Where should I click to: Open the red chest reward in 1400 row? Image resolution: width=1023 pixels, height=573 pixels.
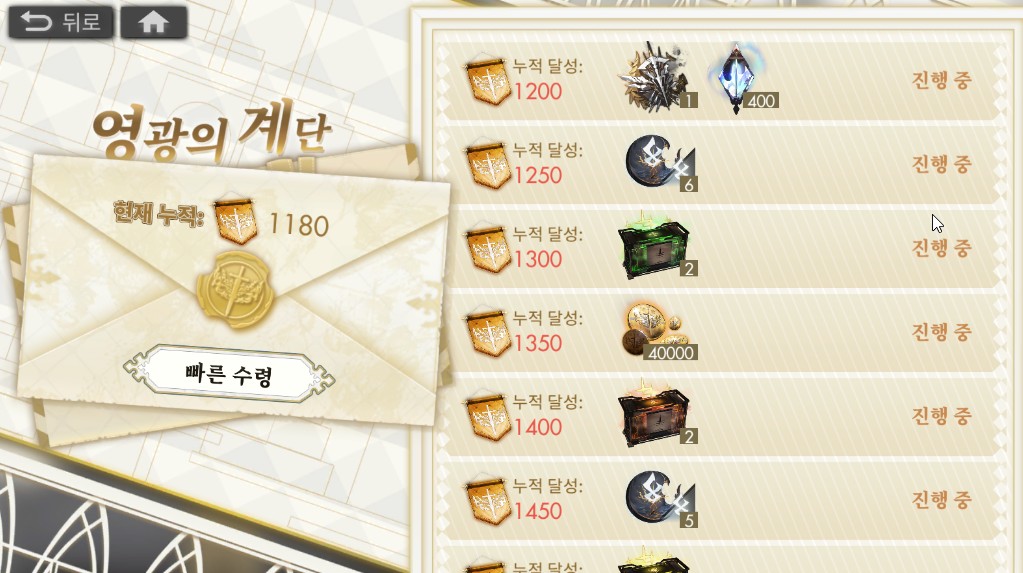(656, 414)
